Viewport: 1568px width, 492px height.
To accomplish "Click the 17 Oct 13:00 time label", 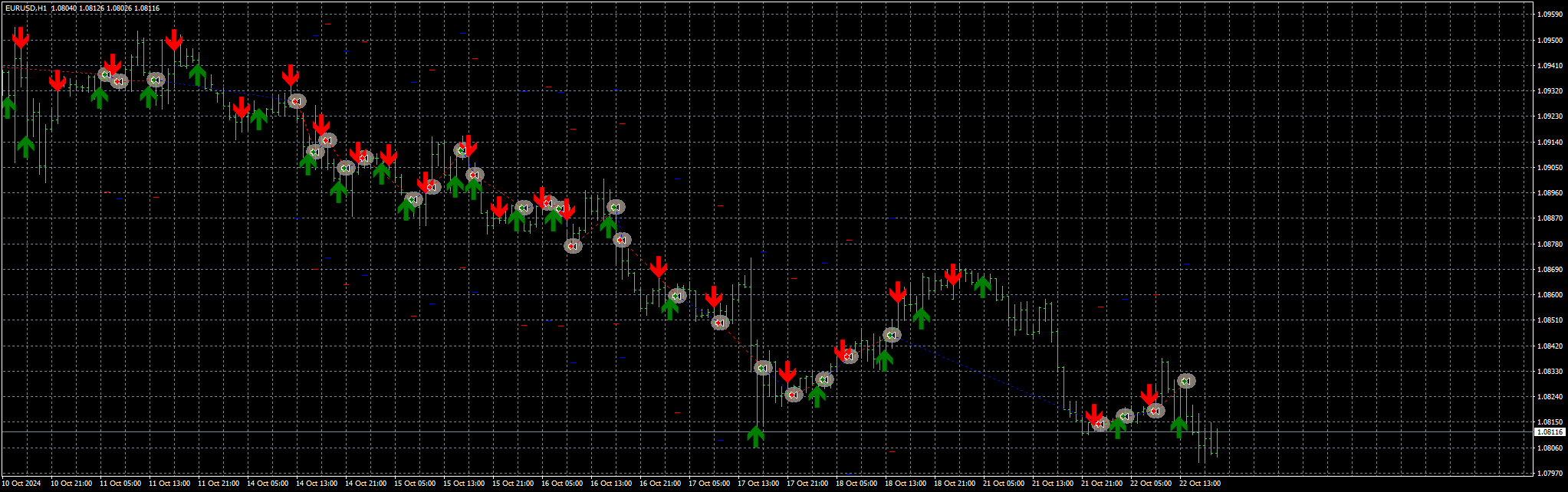I will pos(758,484).
